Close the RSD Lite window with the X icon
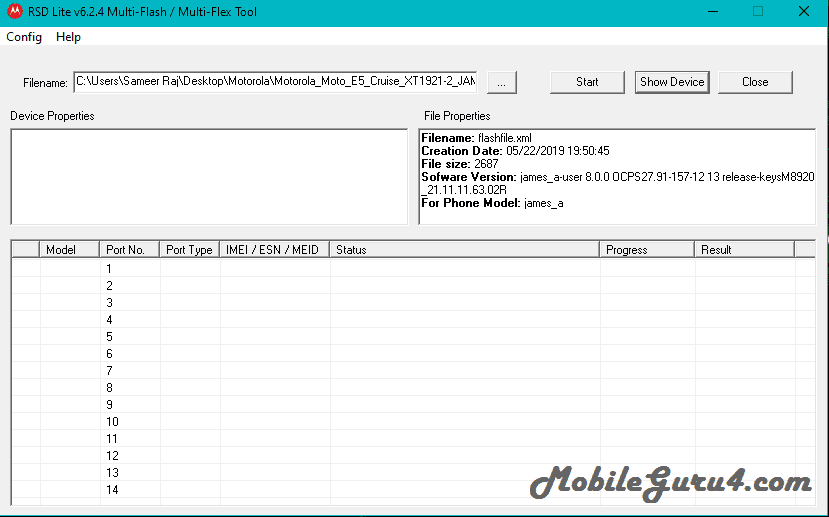This screenshot has width=829, height=517. [x=804, y=11]
